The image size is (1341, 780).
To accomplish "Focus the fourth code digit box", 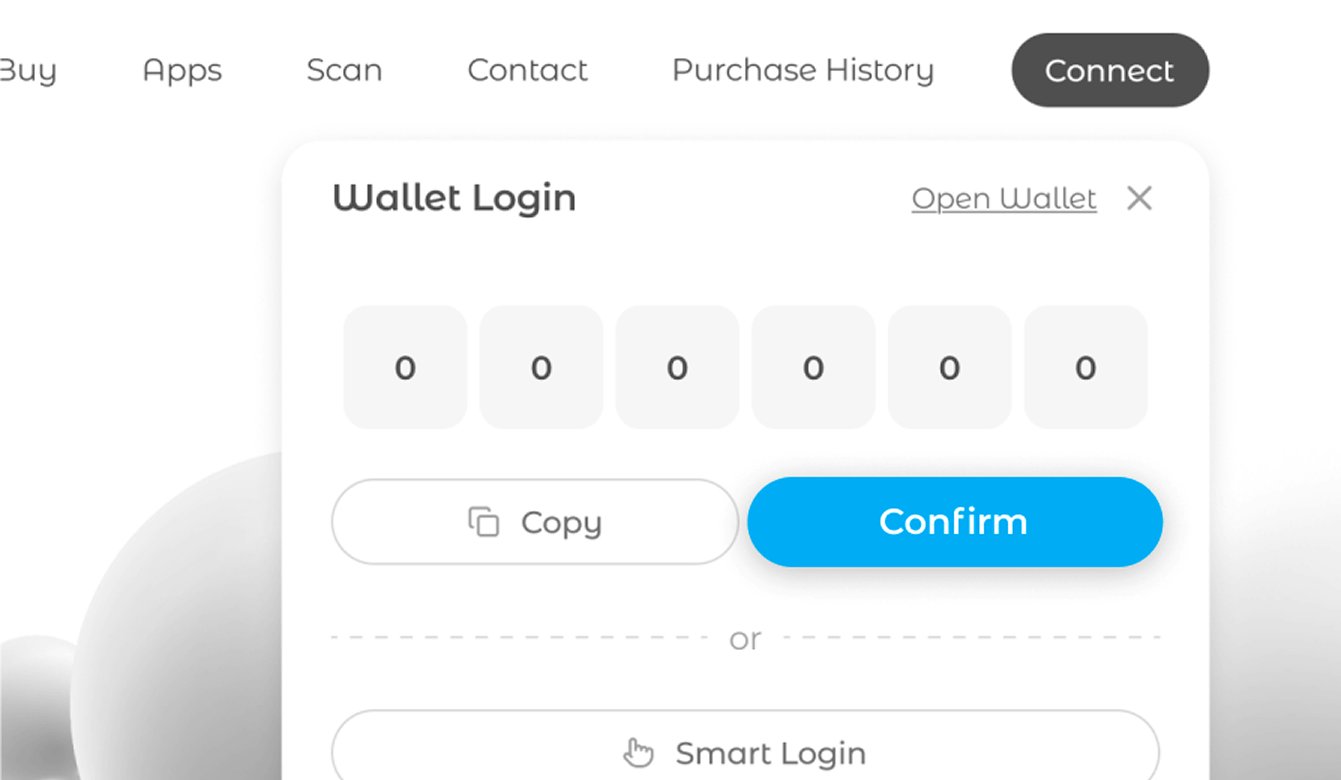I will pos(813,367).
